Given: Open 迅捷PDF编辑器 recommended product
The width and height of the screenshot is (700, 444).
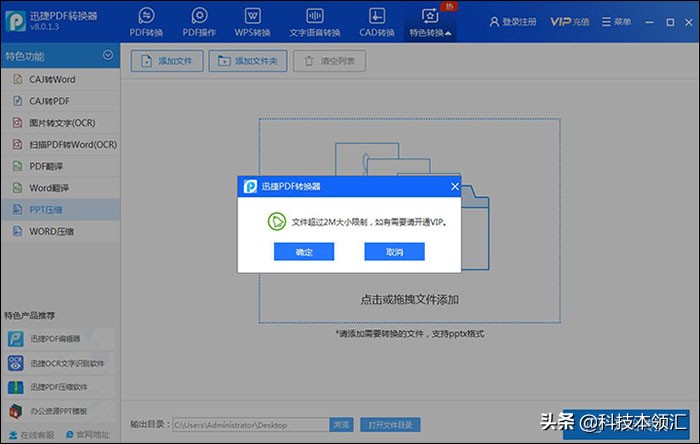Looking at the screenshot, I should (60, 339).
